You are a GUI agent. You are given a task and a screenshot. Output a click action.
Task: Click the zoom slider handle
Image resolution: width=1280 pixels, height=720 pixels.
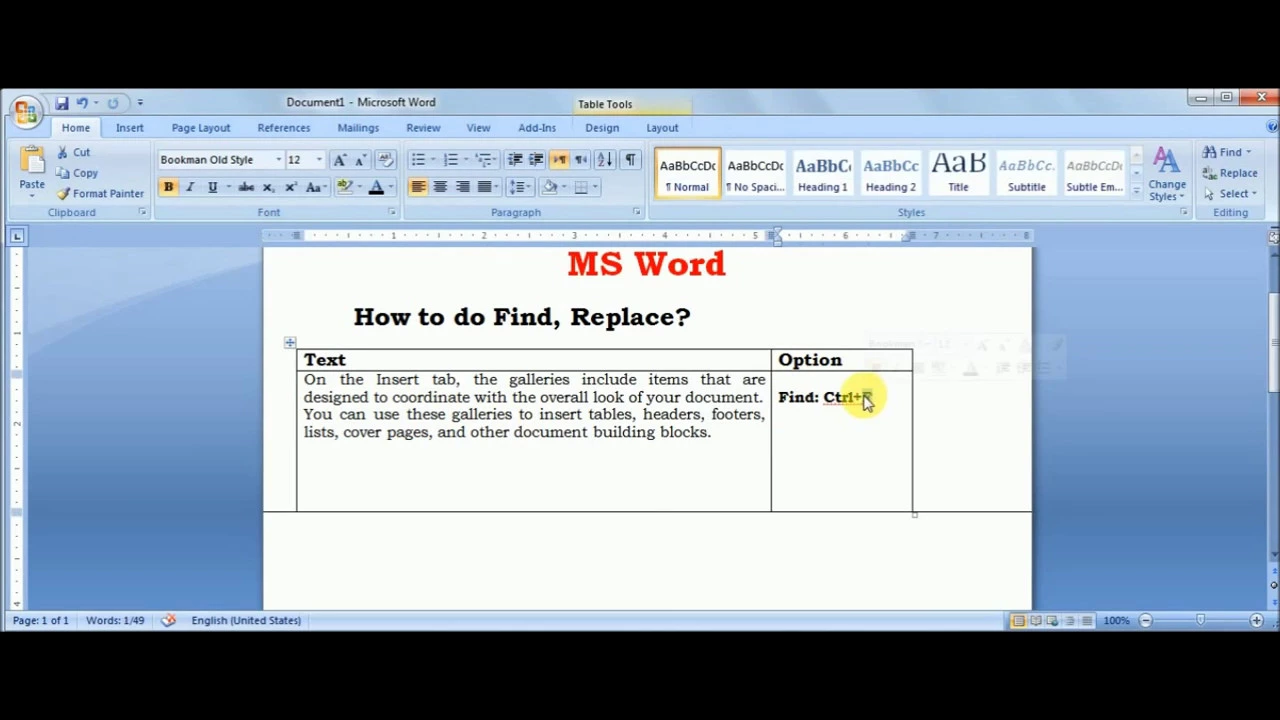click(1200, 621)
